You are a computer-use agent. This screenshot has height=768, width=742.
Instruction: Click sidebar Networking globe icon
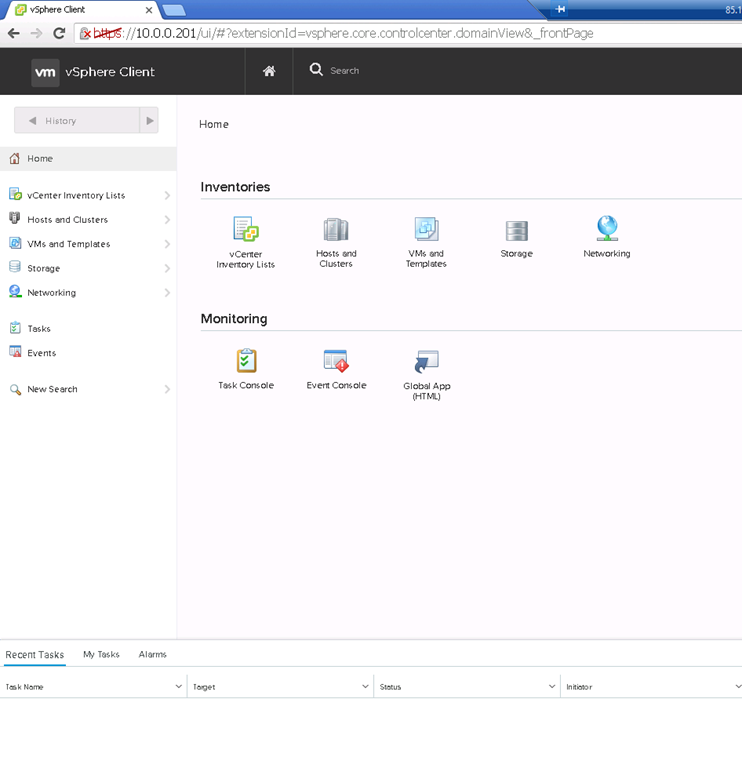click(x=15, y=291)
